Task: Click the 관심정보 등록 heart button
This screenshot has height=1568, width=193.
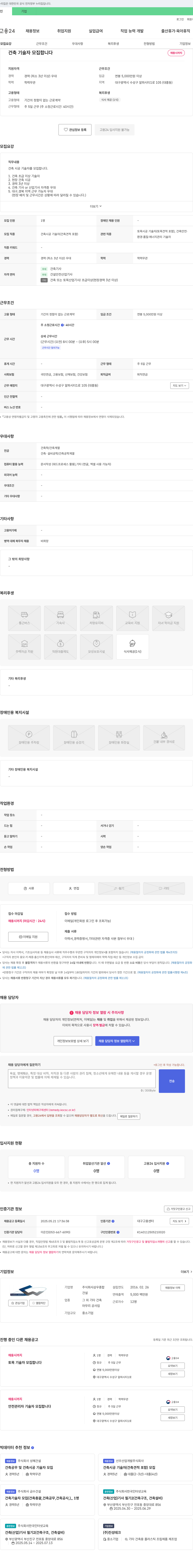Action: tap(75, 130)
